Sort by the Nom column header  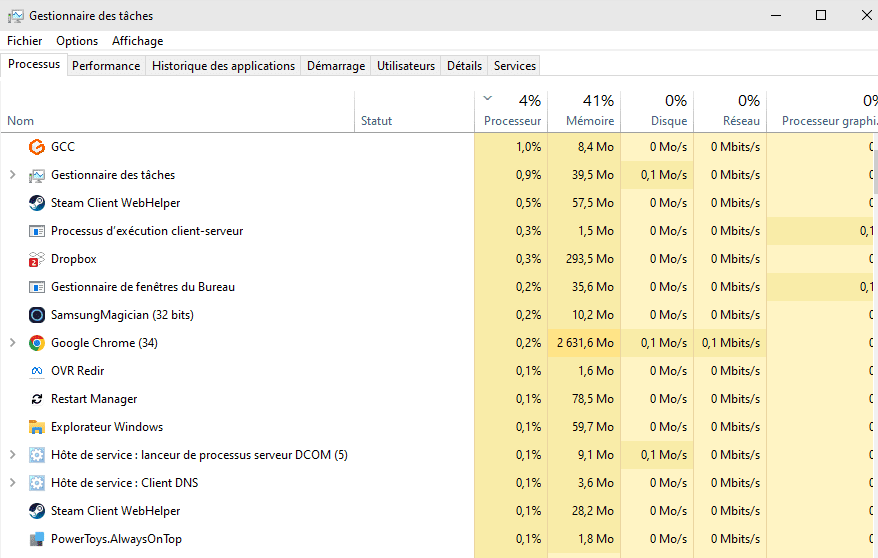point(178,112)
